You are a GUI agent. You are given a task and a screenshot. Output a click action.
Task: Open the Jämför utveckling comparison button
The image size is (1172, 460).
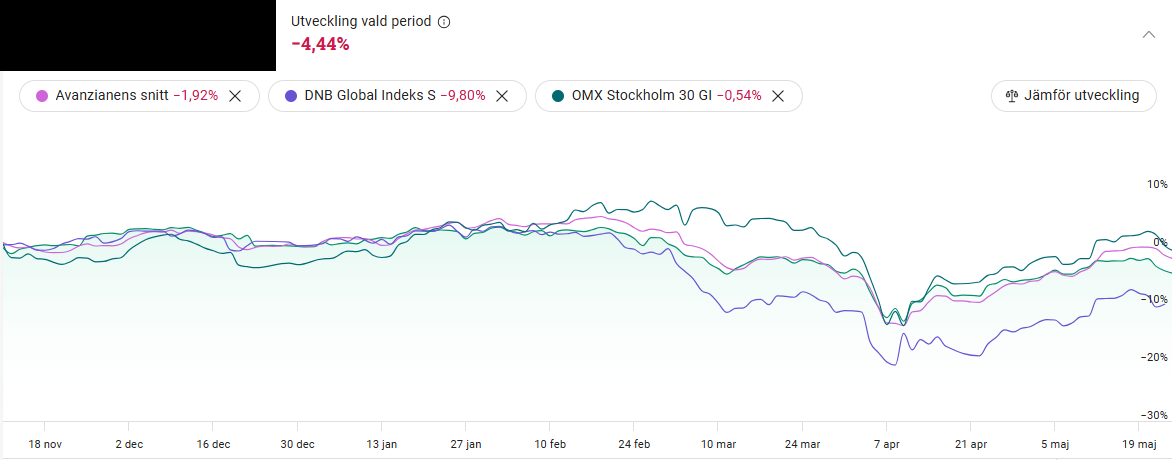tap(1073, 96)
